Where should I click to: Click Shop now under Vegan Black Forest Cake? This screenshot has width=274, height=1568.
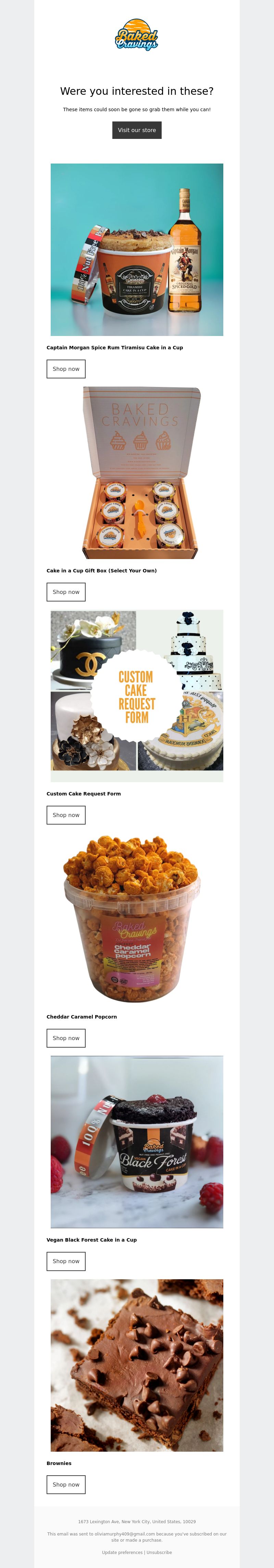point(66,1261)
